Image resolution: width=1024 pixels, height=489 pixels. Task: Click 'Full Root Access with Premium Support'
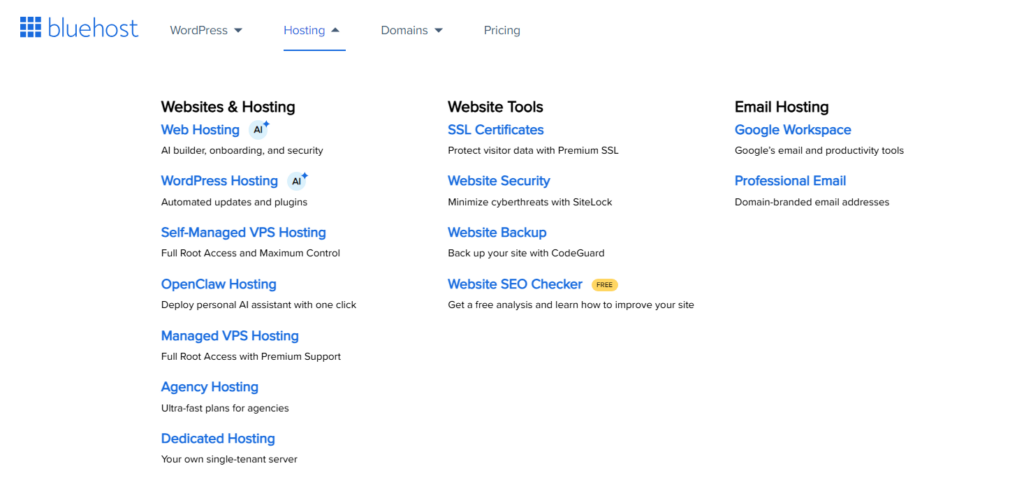pyautogui.click(x=251, y=356)
